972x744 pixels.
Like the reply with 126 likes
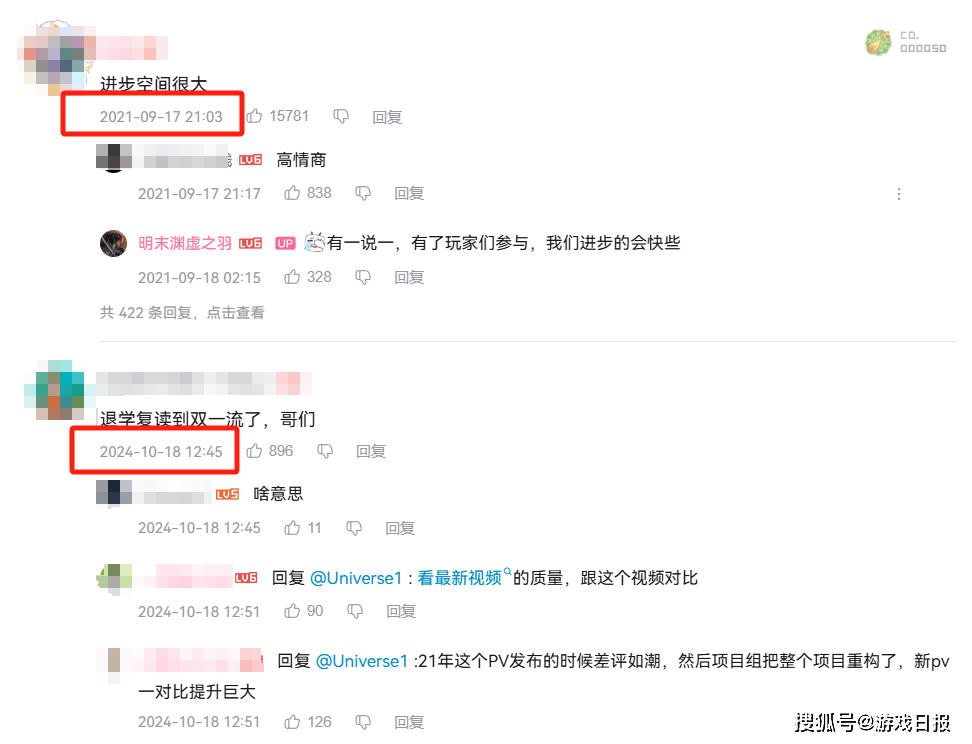point(292,722)
